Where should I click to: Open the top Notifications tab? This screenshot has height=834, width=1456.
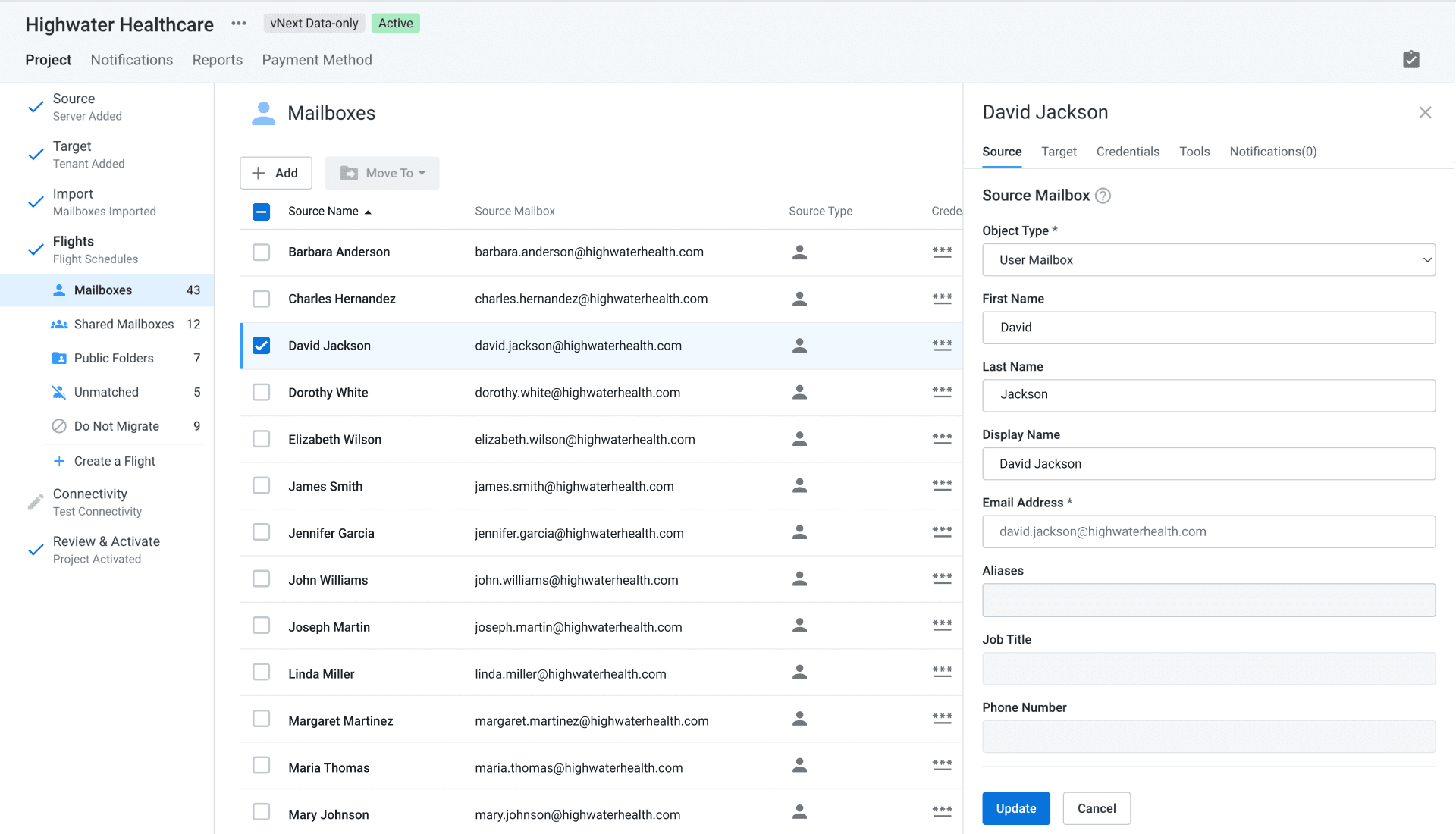point(132,60)
